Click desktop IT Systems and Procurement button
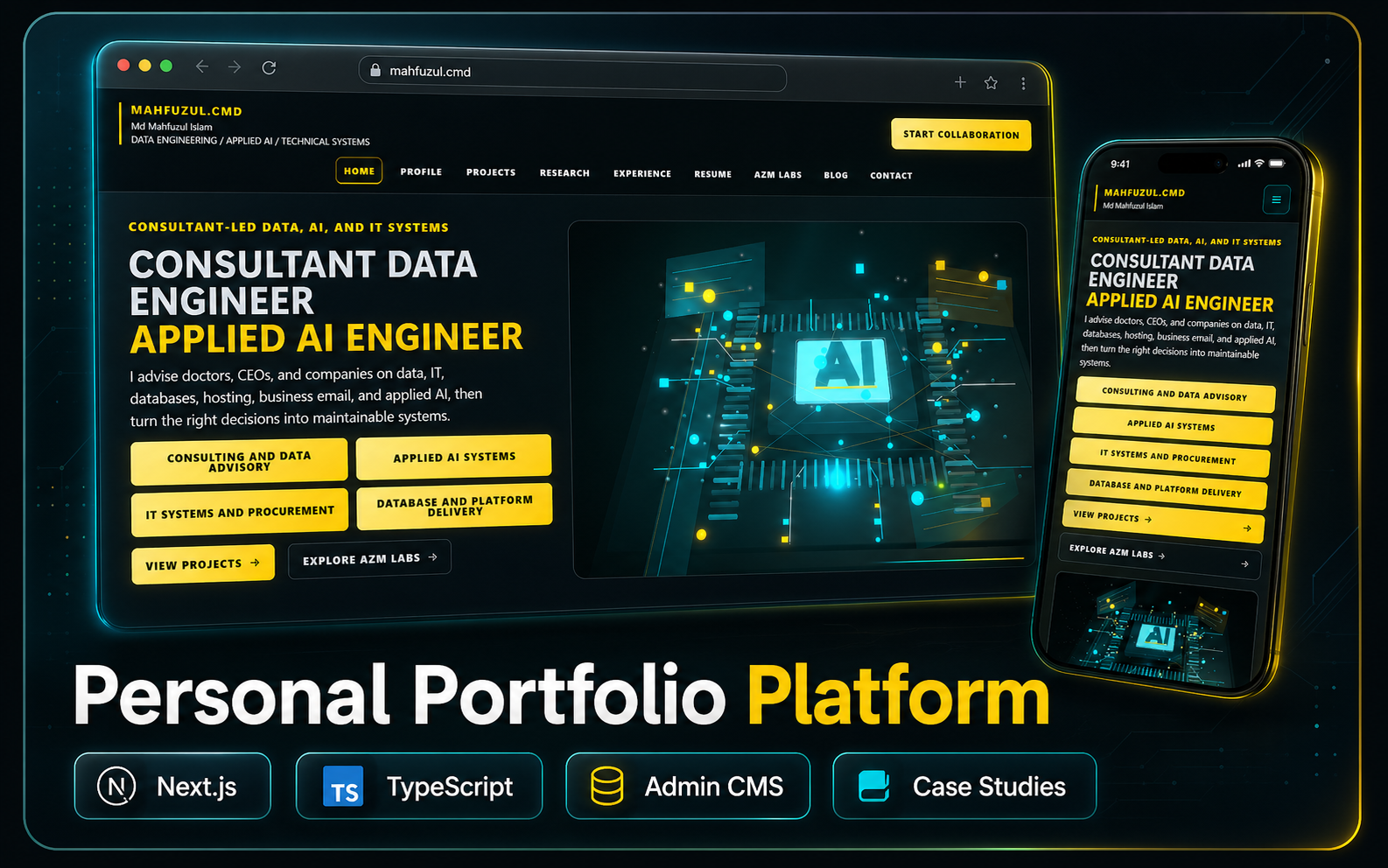1388x868 pixels. click(240, 512)
